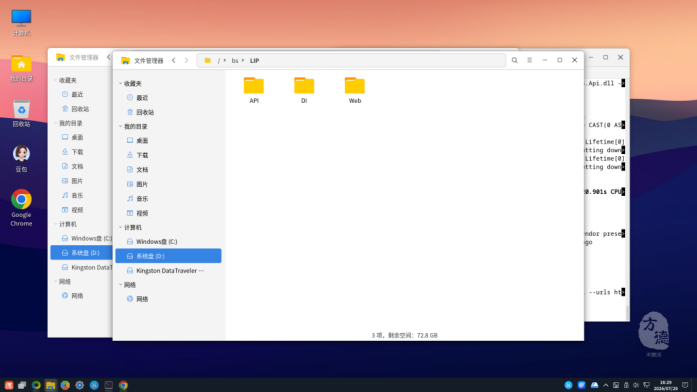Open file manager icon in taskbar
Viewport: 697px width, 392px height.
[51, 385]
